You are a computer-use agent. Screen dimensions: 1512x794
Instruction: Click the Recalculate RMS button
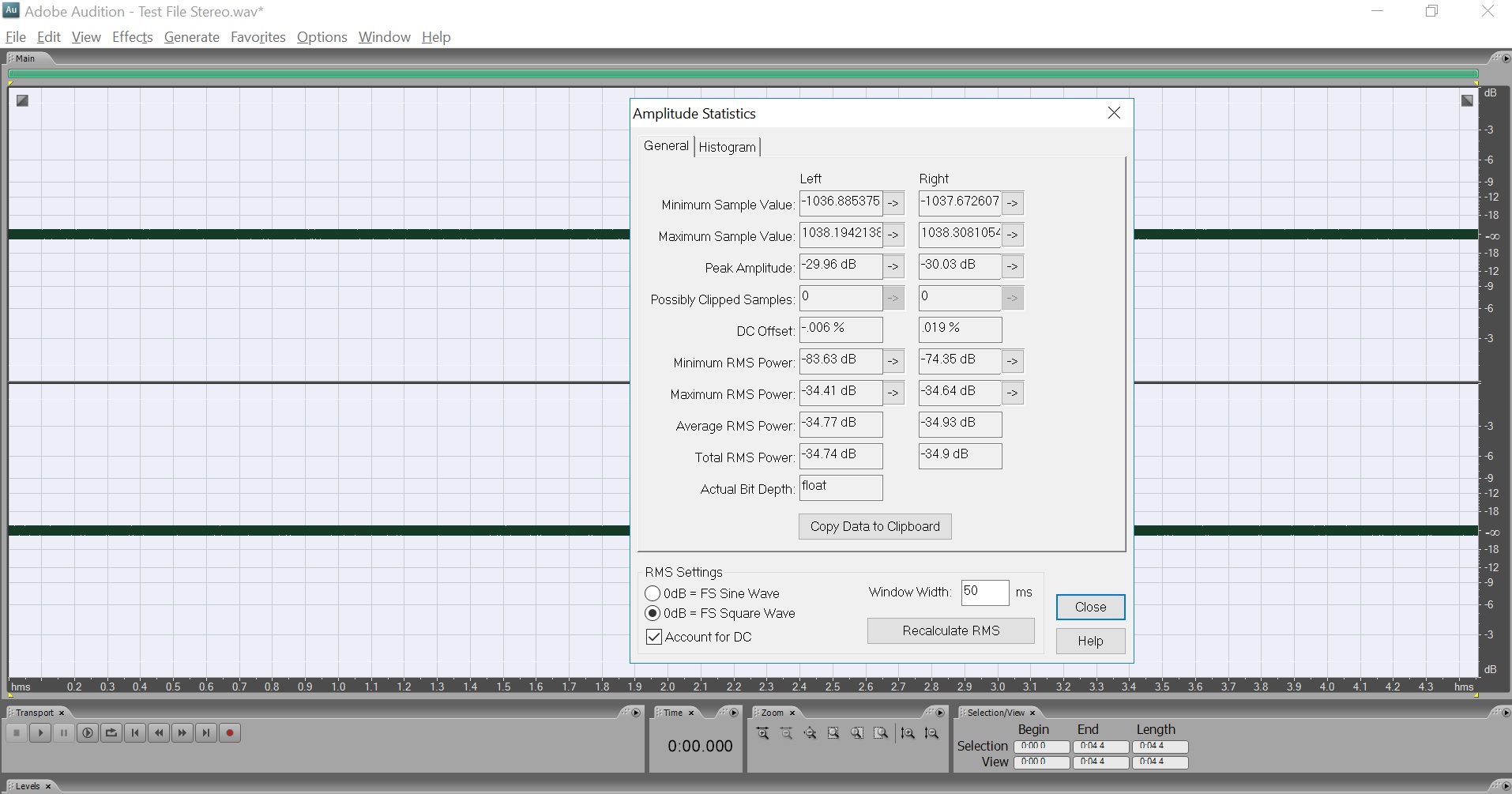pos(950,630)
